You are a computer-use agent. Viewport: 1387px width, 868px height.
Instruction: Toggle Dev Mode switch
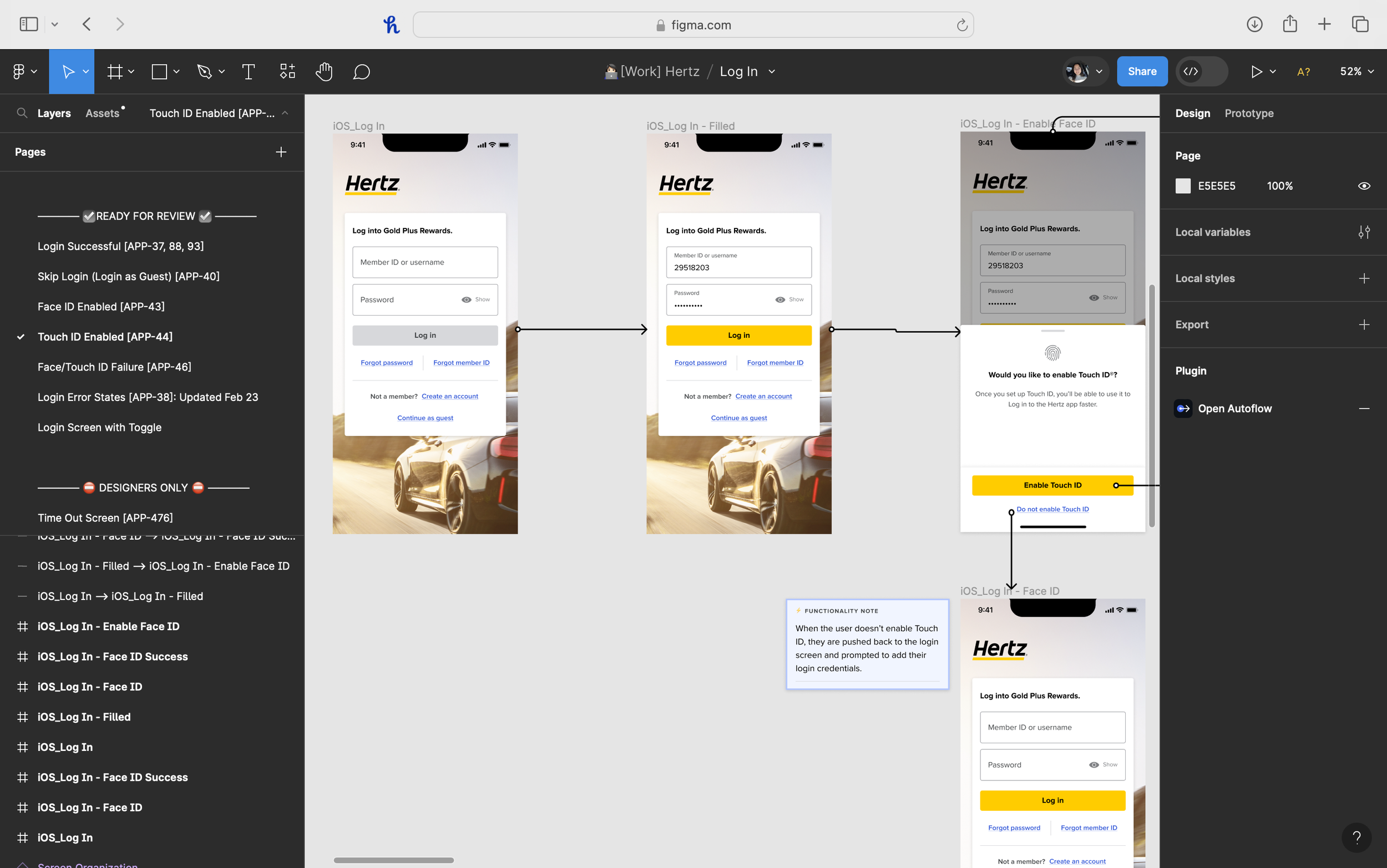pos(1202,72)
